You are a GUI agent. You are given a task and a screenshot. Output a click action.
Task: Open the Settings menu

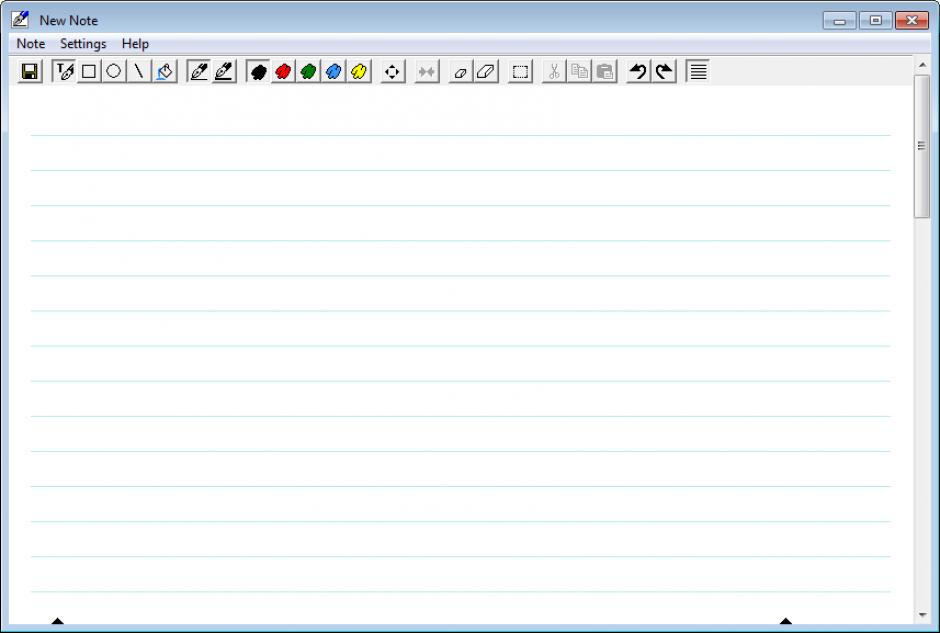(83, 44)
